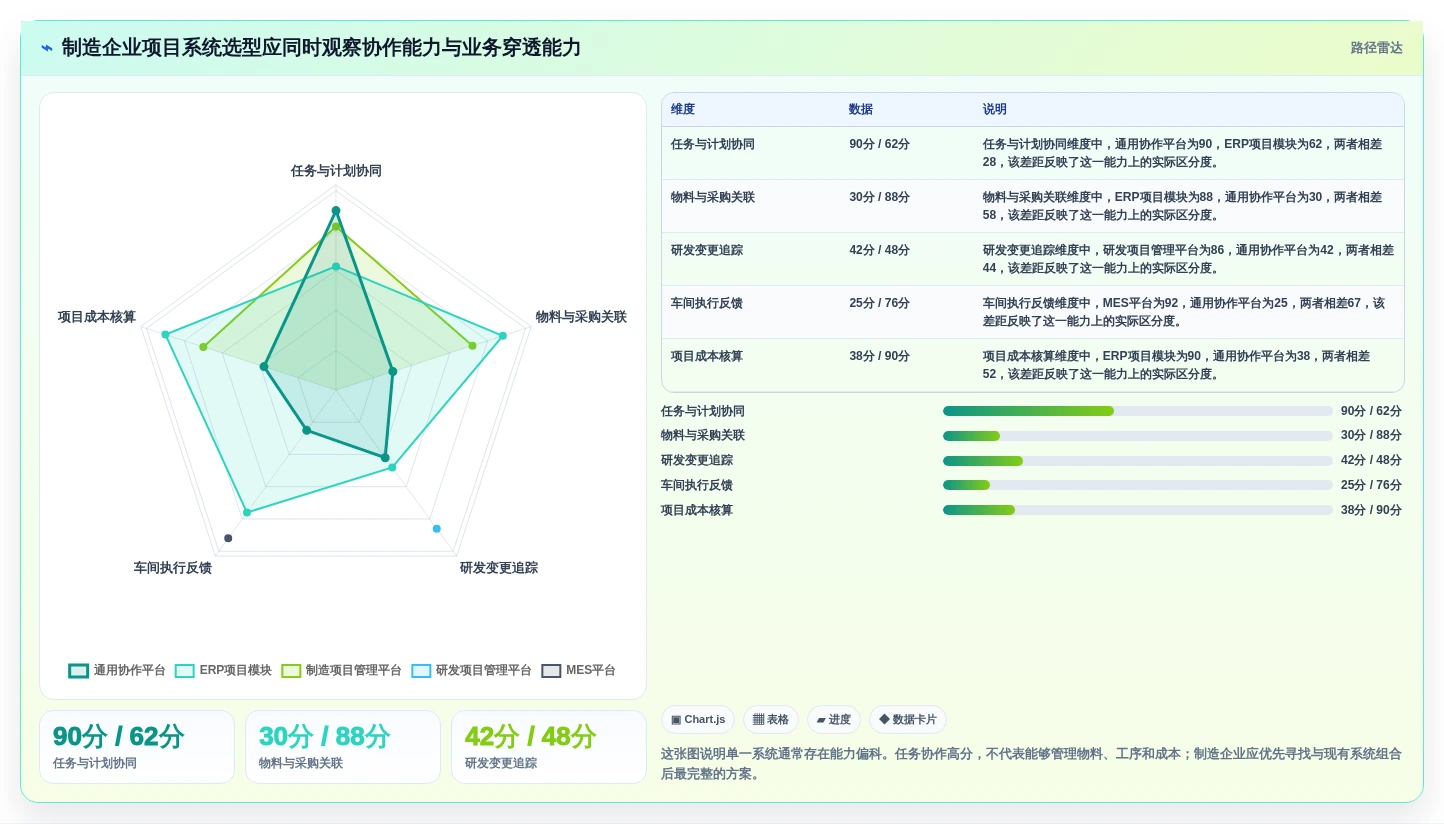The width and height of the screenshot is (1444, 824).
Task: Click the radar axis label 任务与计划协同
Action: [336, 171]
